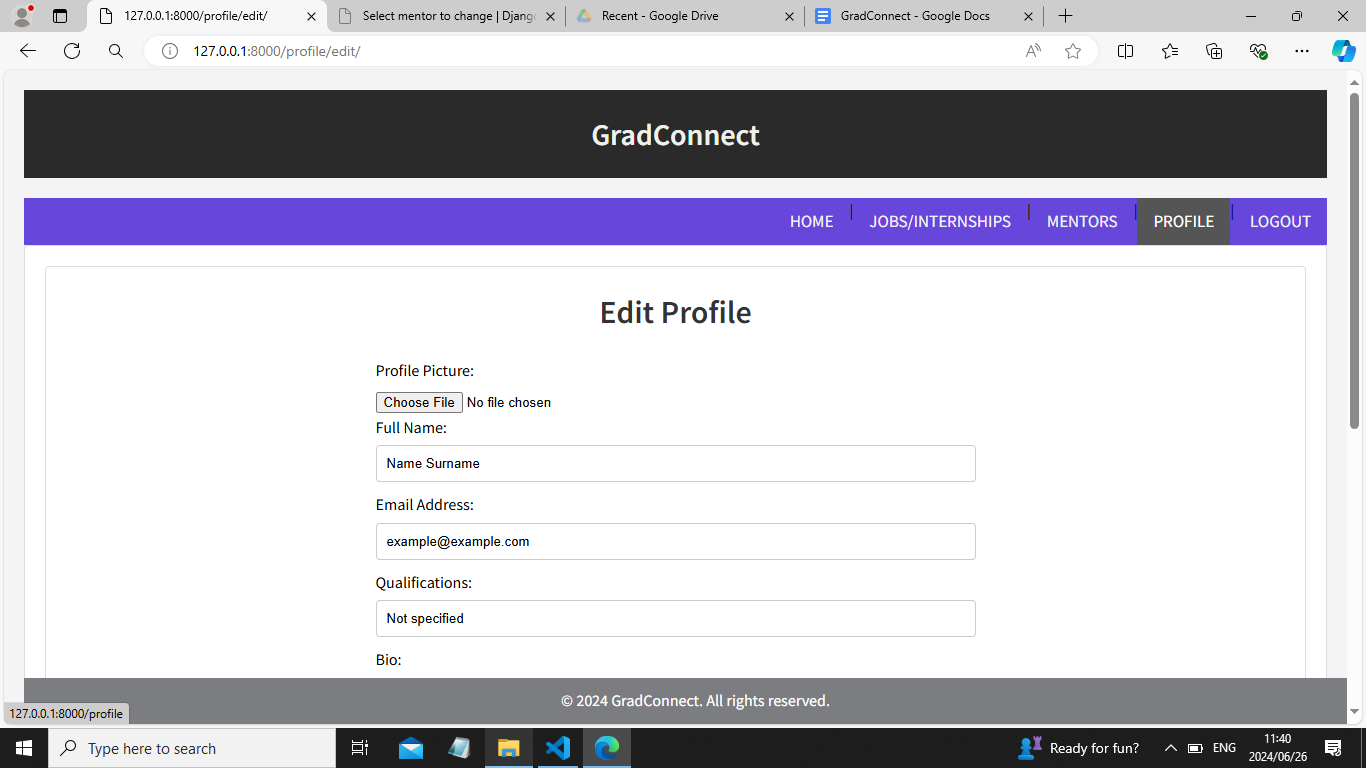This screenshot has height=768, width=1366.
Task: Open the Edge settings and more menu
Action: coord(1301,50)
